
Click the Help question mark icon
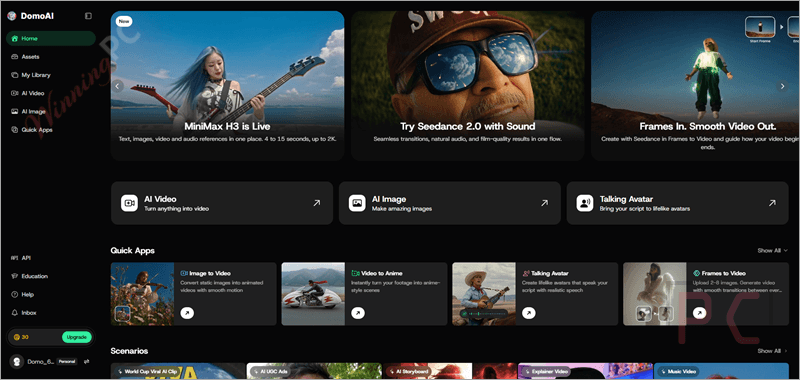(x=14, y=294)
